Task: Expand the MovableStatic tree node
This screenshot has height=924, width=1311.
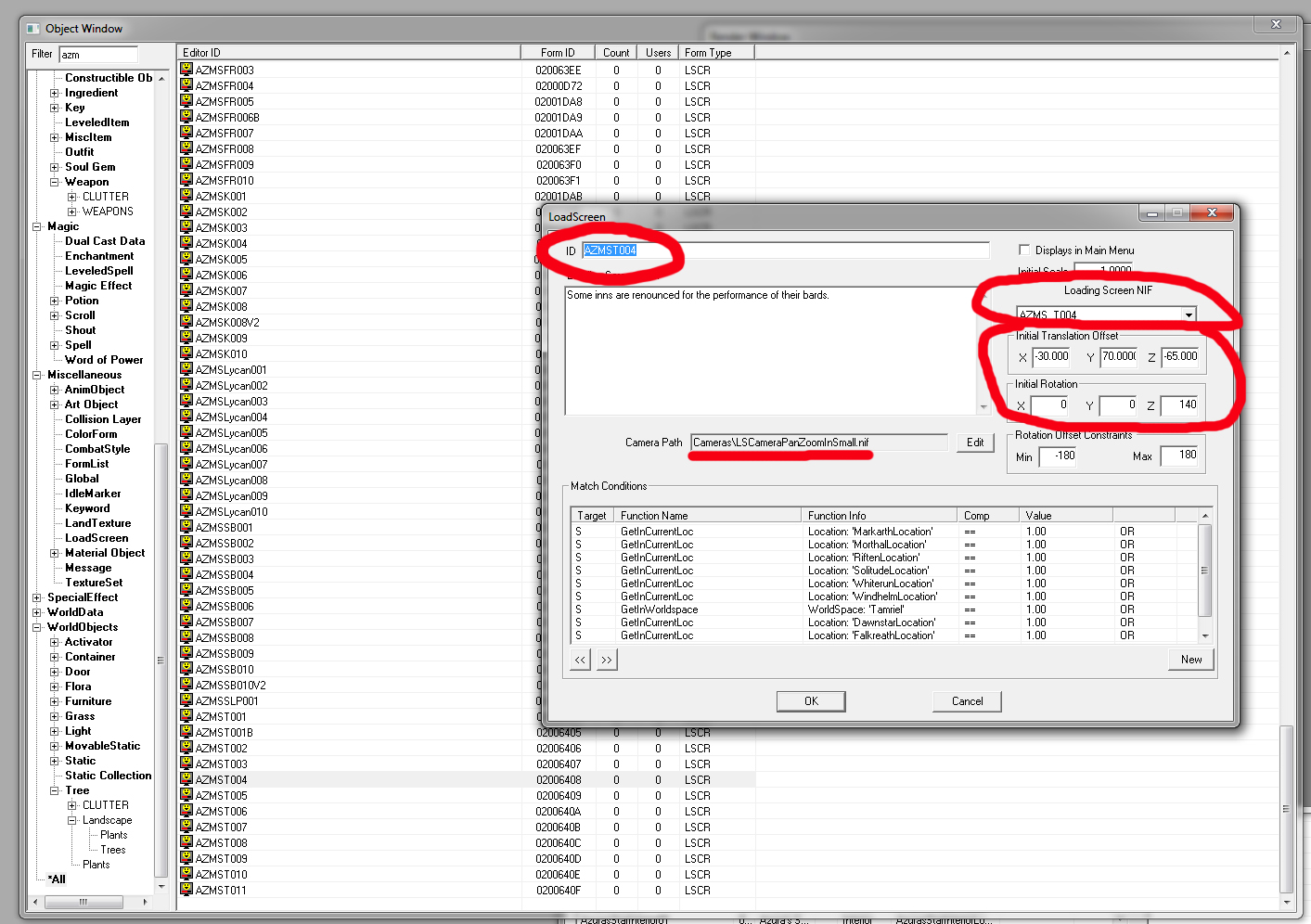Action: click(x=55, y=746)
